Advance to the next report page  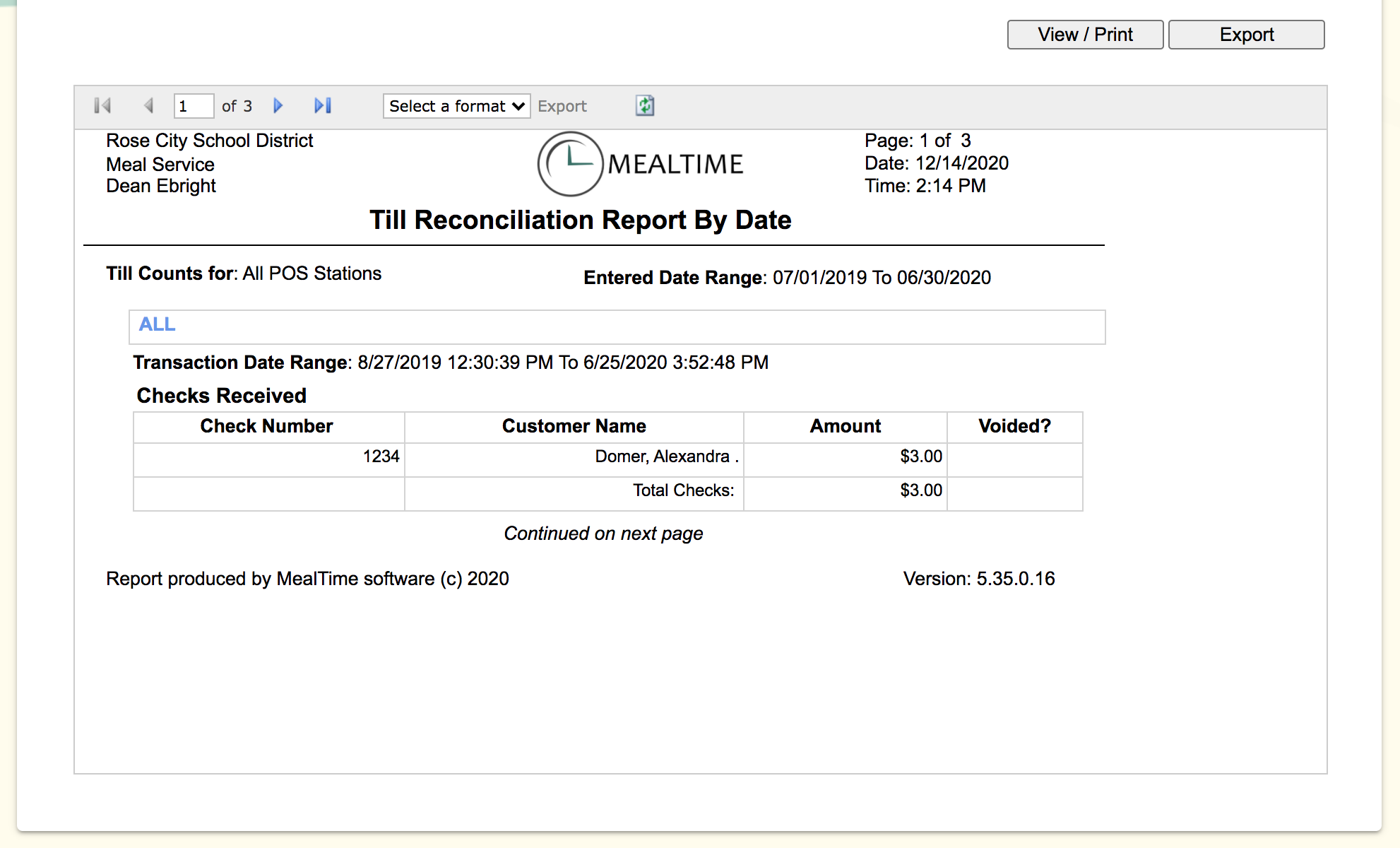278,106
